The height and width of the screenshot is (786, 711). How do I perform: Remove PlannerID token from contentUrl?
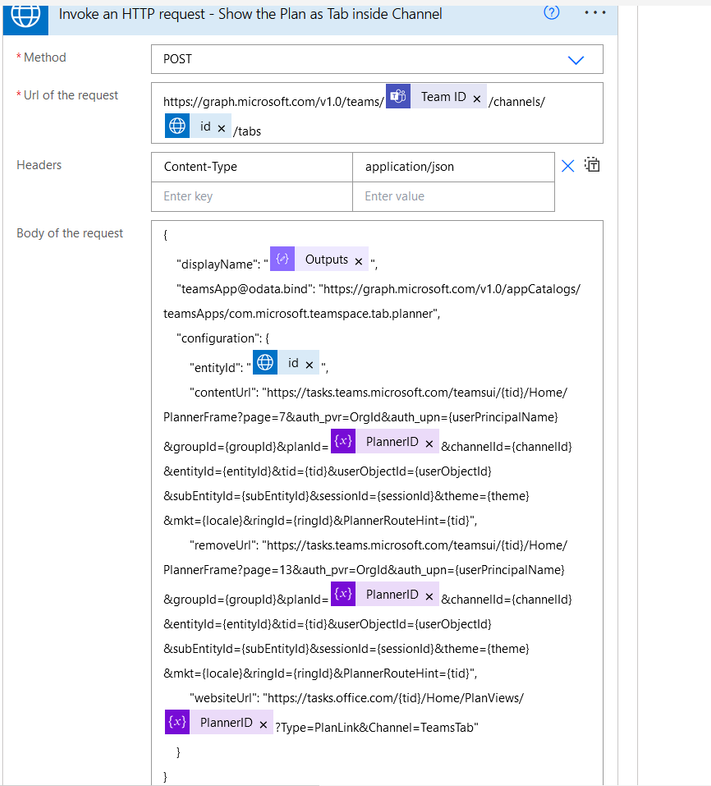[x=429, y=444]
